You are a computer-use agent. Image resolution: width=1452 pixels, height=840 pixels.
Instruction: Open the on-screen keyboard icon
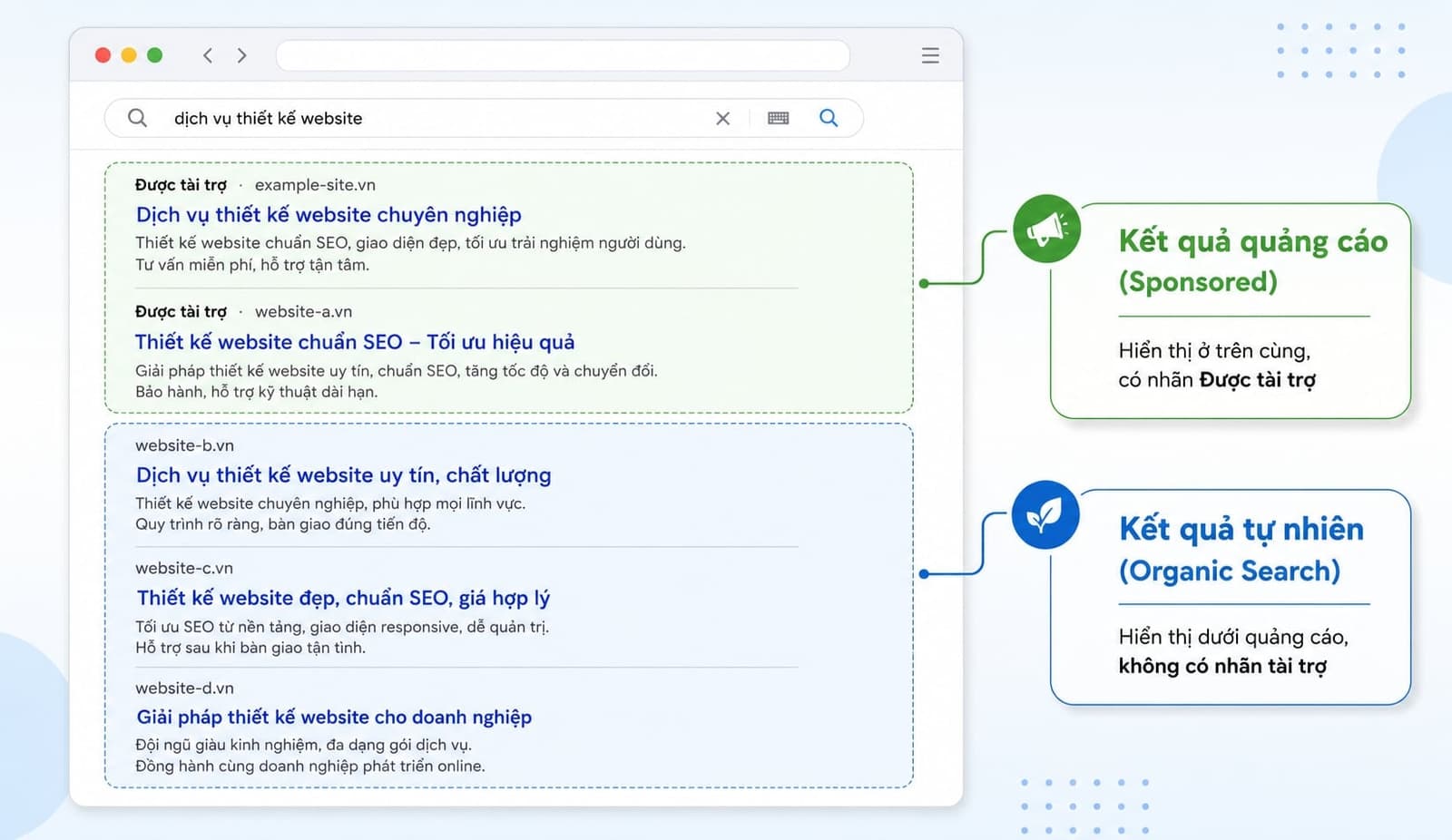(x=778, y=118)
